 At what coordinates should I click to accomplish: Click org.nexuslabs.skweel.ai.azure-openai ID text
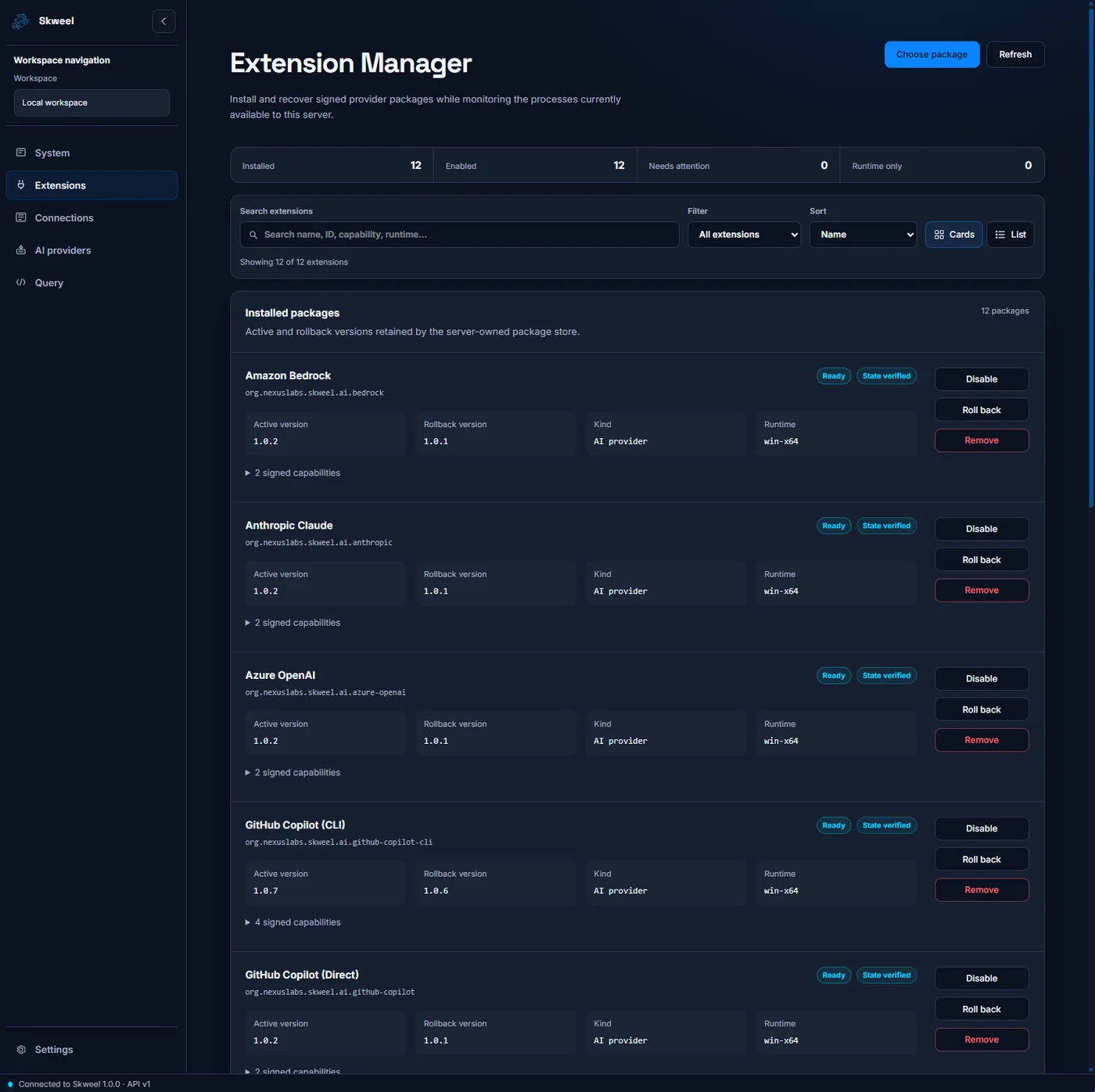(x=325, y=692)
